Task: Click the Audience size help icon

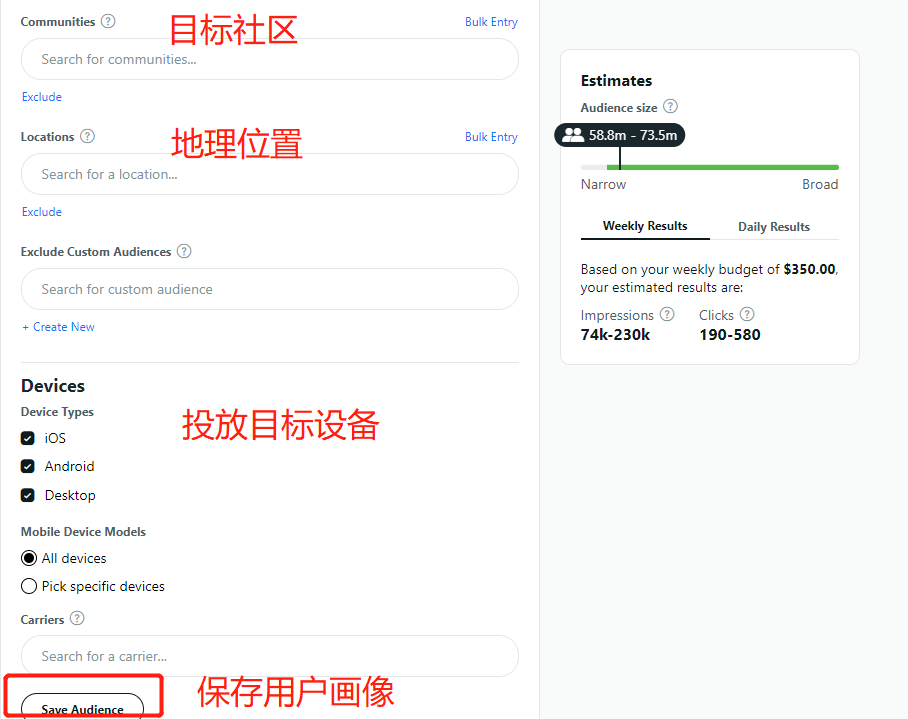Action: coord(670,107)
